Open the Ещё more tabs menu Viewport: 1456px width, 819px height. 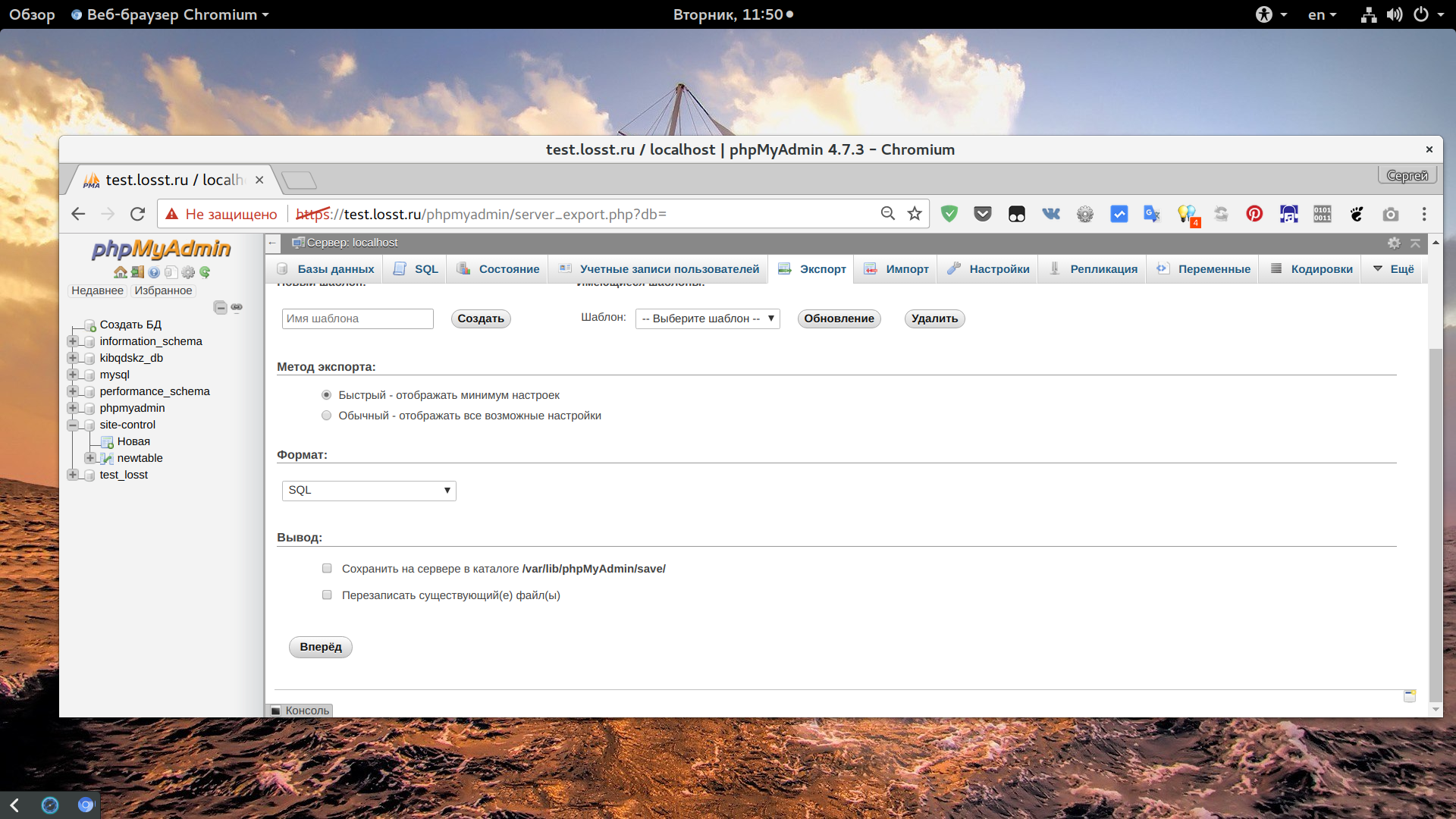(1393, 269)
